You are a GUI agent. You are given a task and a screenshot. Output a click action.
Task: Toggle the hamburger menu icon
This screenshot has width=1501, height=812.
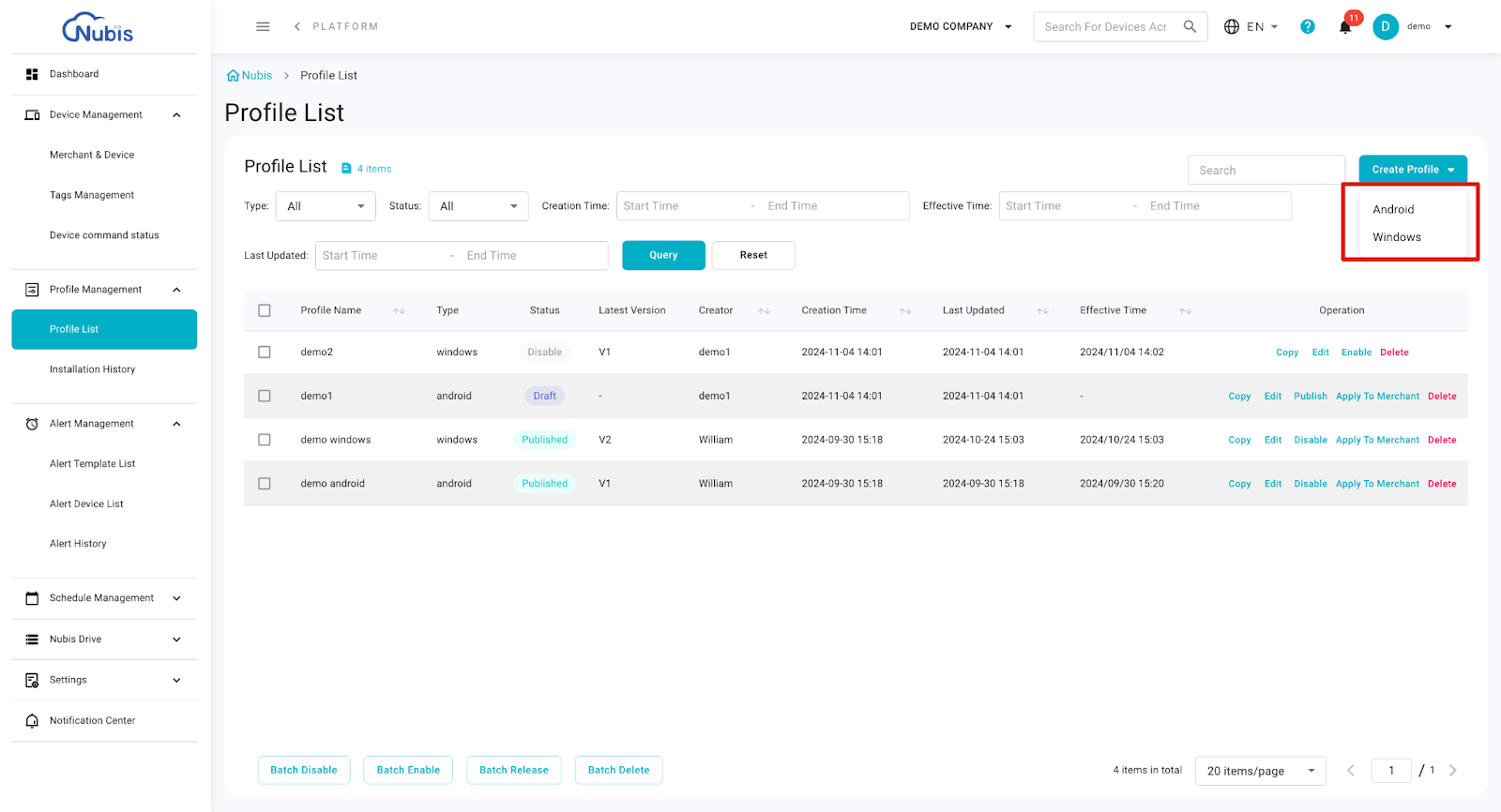click(263, 26)
